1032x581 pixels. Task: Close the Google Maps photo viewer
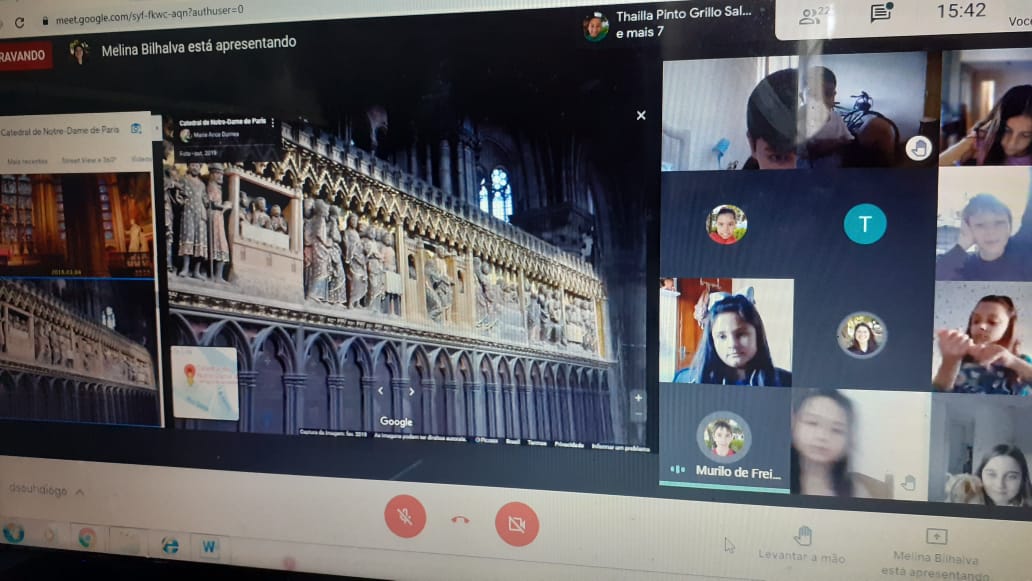pos(641,115)
